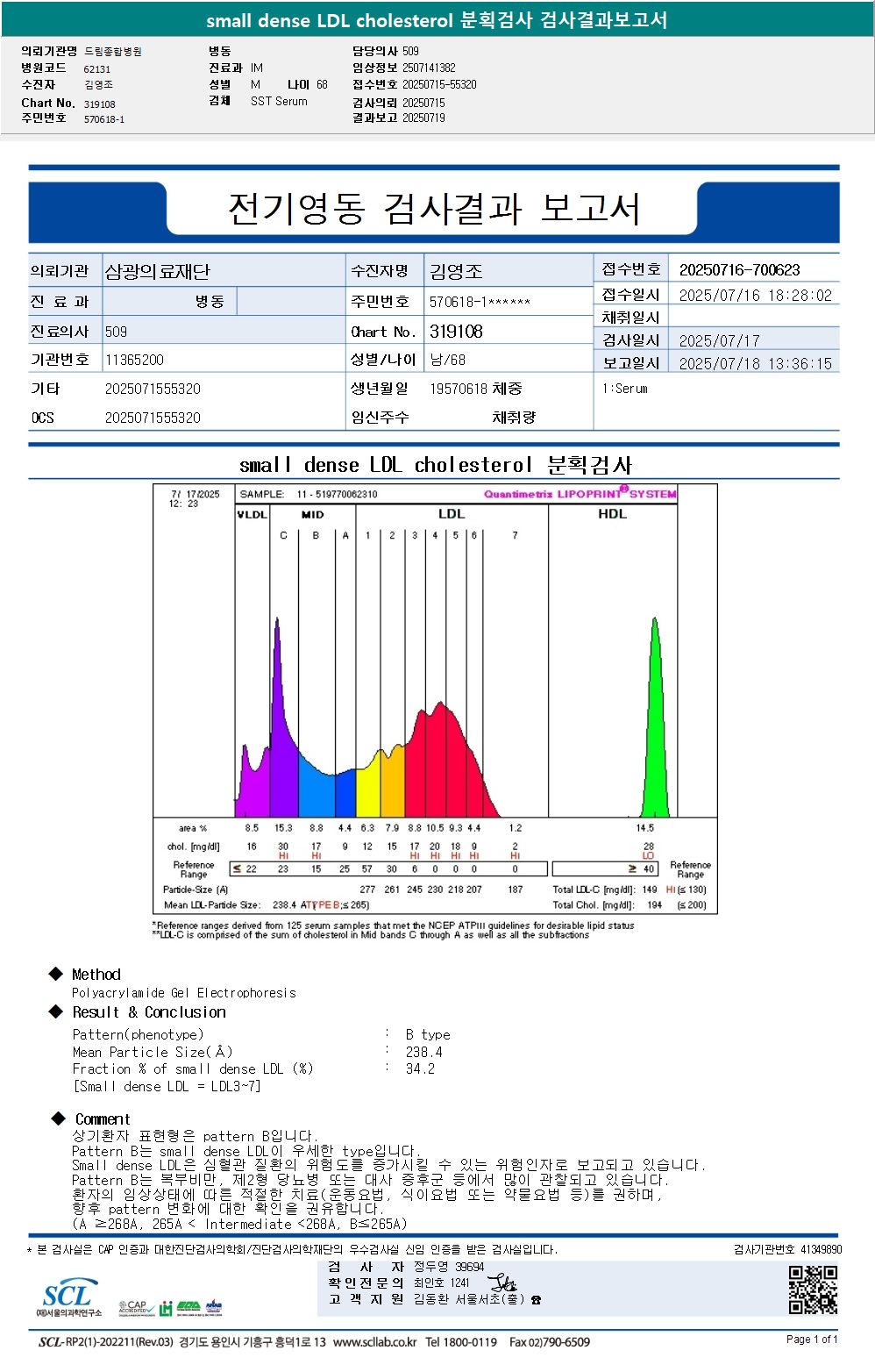Click the diamond bullet beside Result & Conclusion

[x=56, y=1011]
